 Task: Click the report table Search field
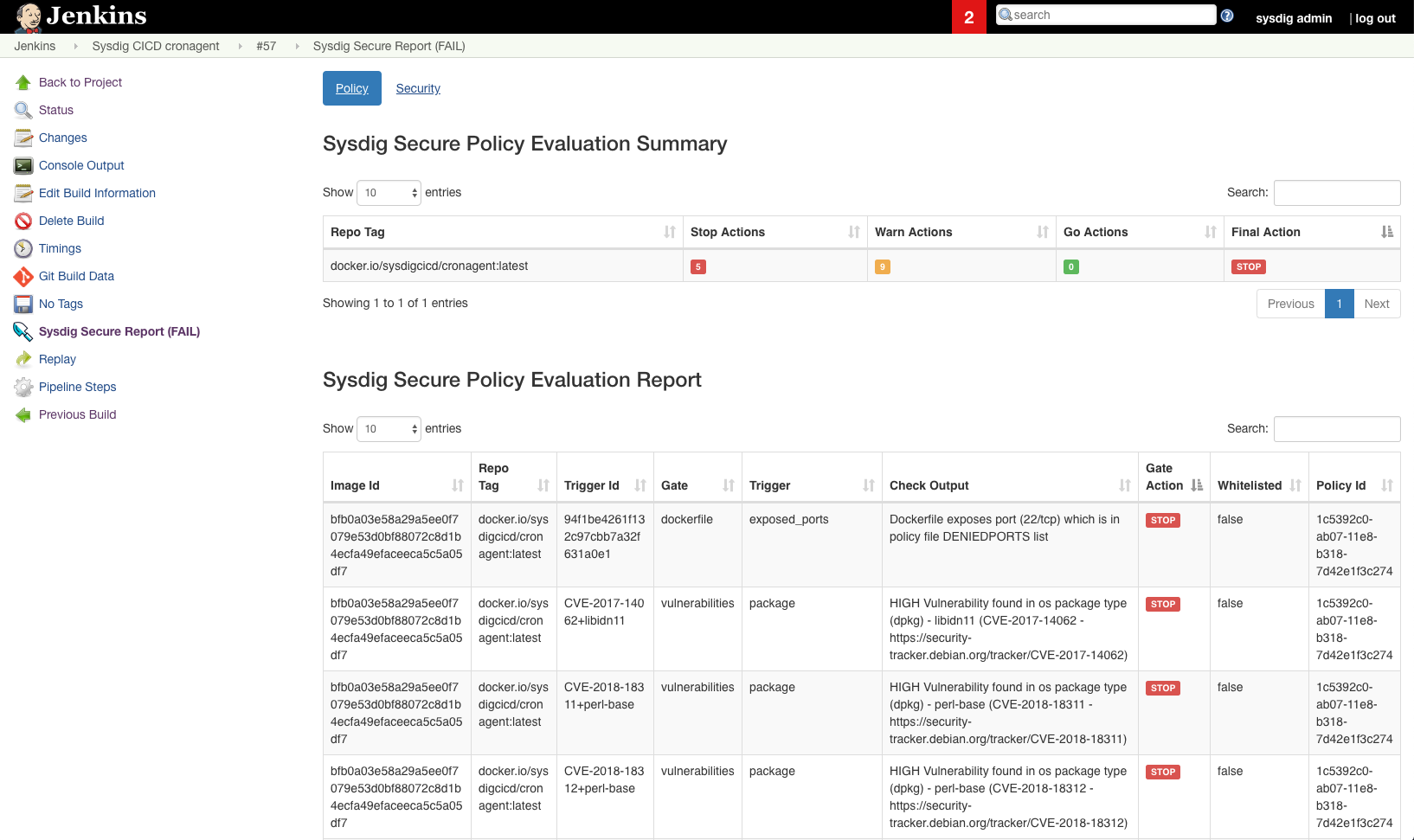pos(1337,428)
